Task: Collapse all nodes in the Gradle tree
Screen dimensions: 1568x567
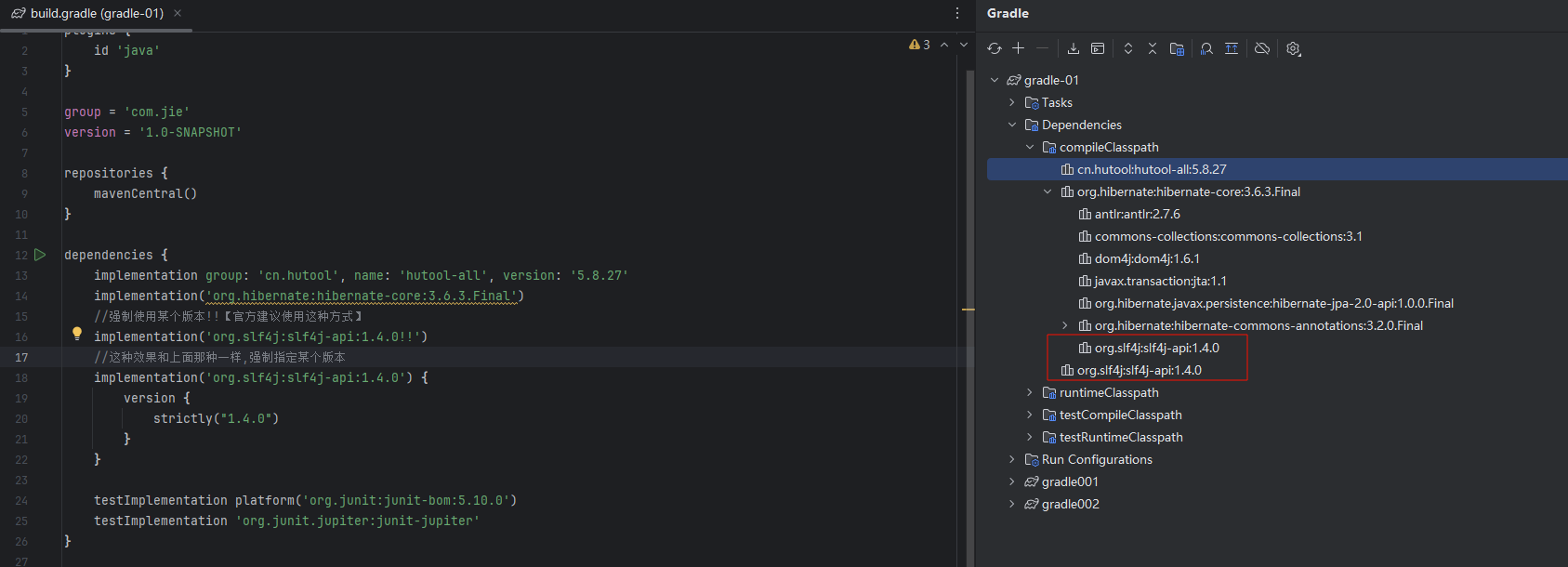Action: click(x=1153, y=48)
